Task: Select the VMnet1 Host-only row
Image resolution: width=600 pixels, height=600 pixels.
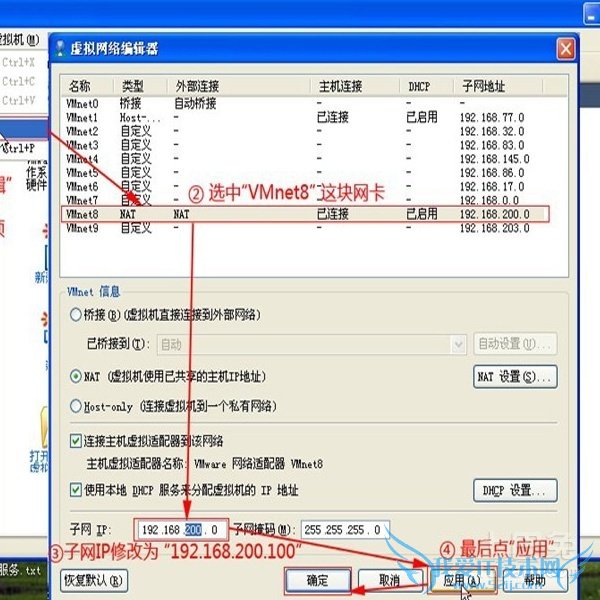Action: [x=314, y=117]
